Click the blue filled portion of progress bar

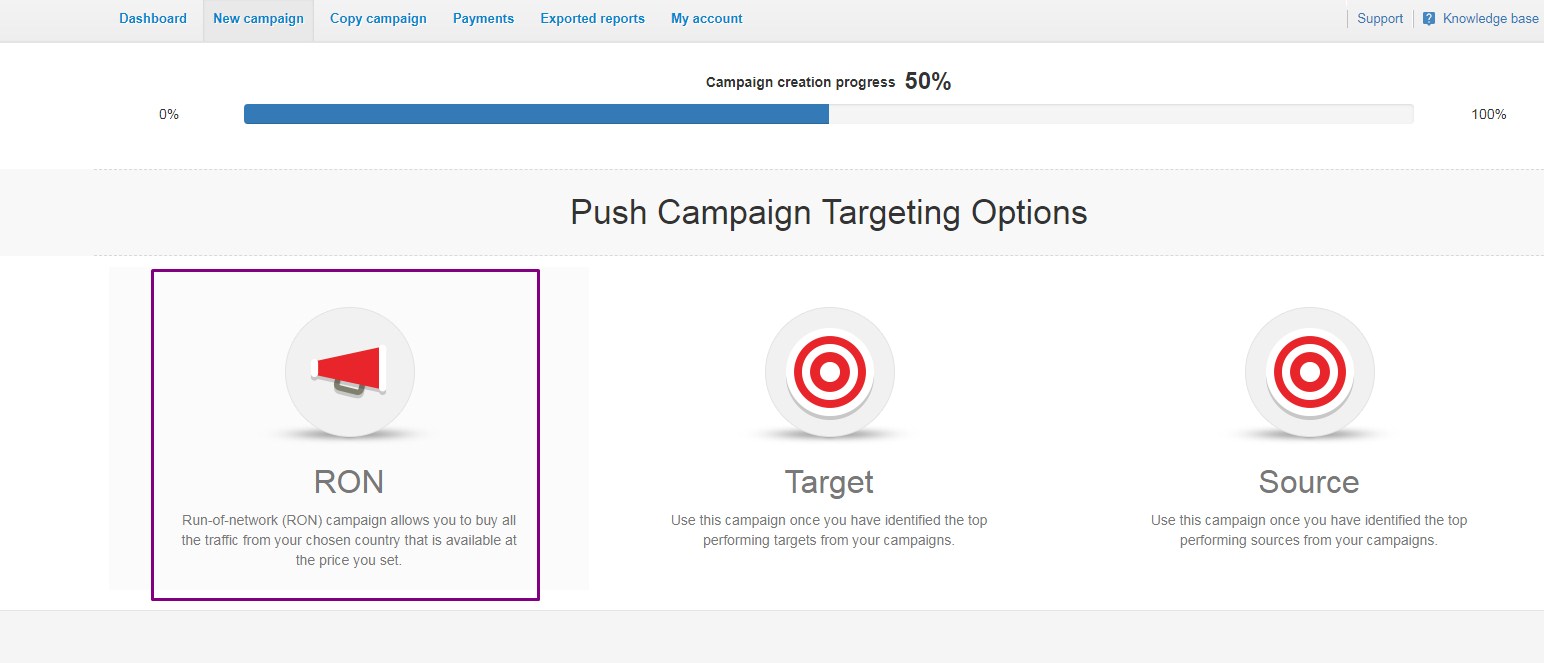pyautogui.click(x=536, y=114)
